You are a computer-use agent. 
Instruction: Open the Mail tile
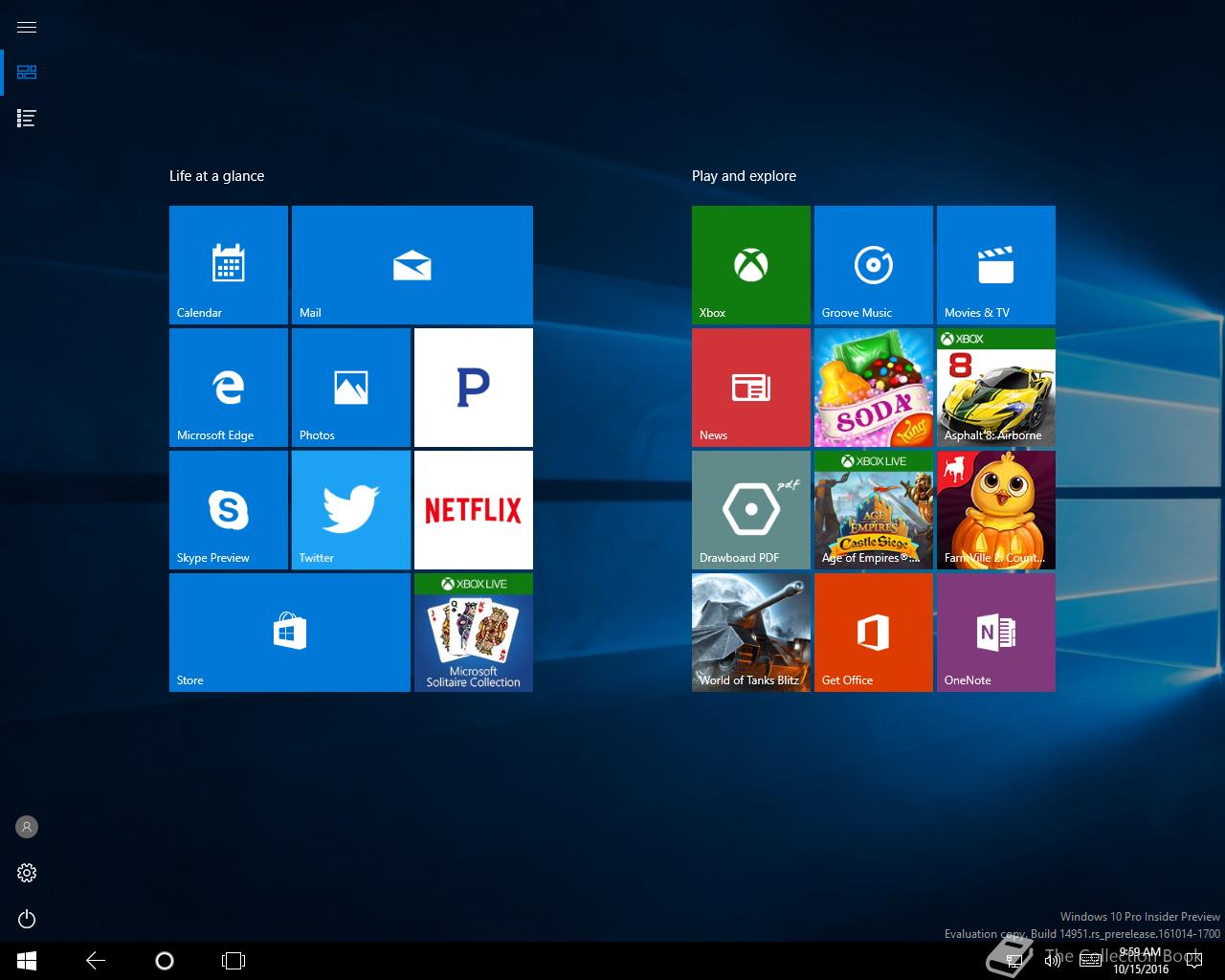pyautogui.click(x=412, y=265)
